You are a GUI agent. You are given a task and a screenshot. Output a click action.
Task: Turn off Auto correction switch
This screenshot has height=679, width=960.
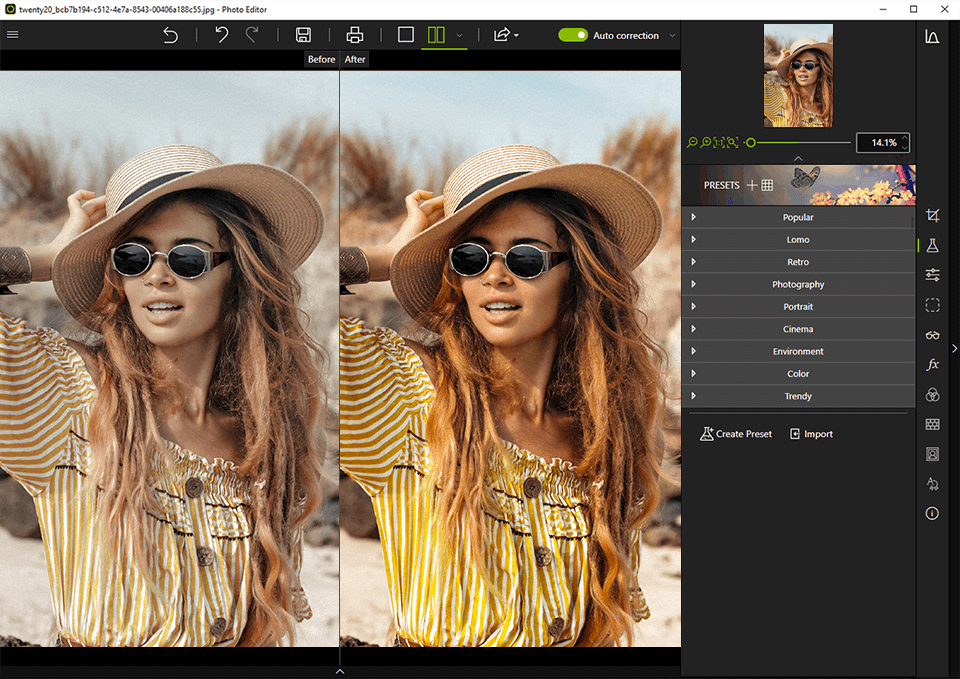[x=573, y=35]
